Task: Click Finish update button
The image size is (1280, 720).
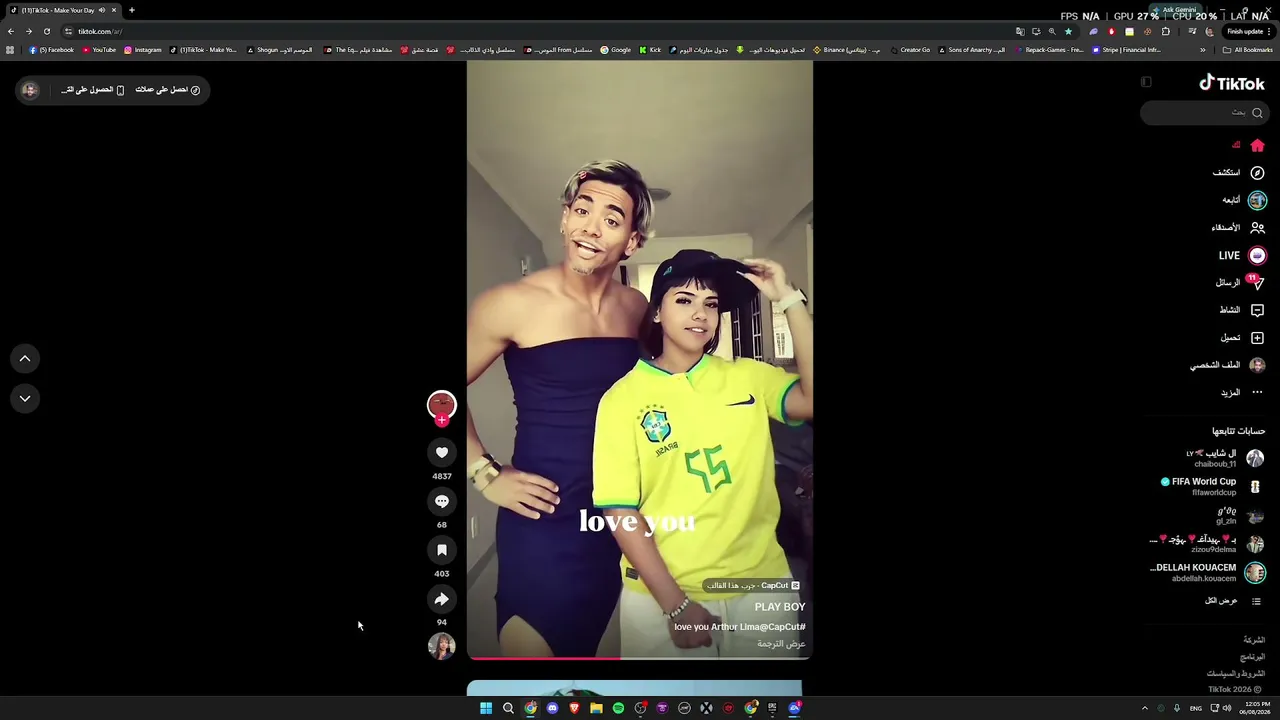Action: [x=1249, y=31]
